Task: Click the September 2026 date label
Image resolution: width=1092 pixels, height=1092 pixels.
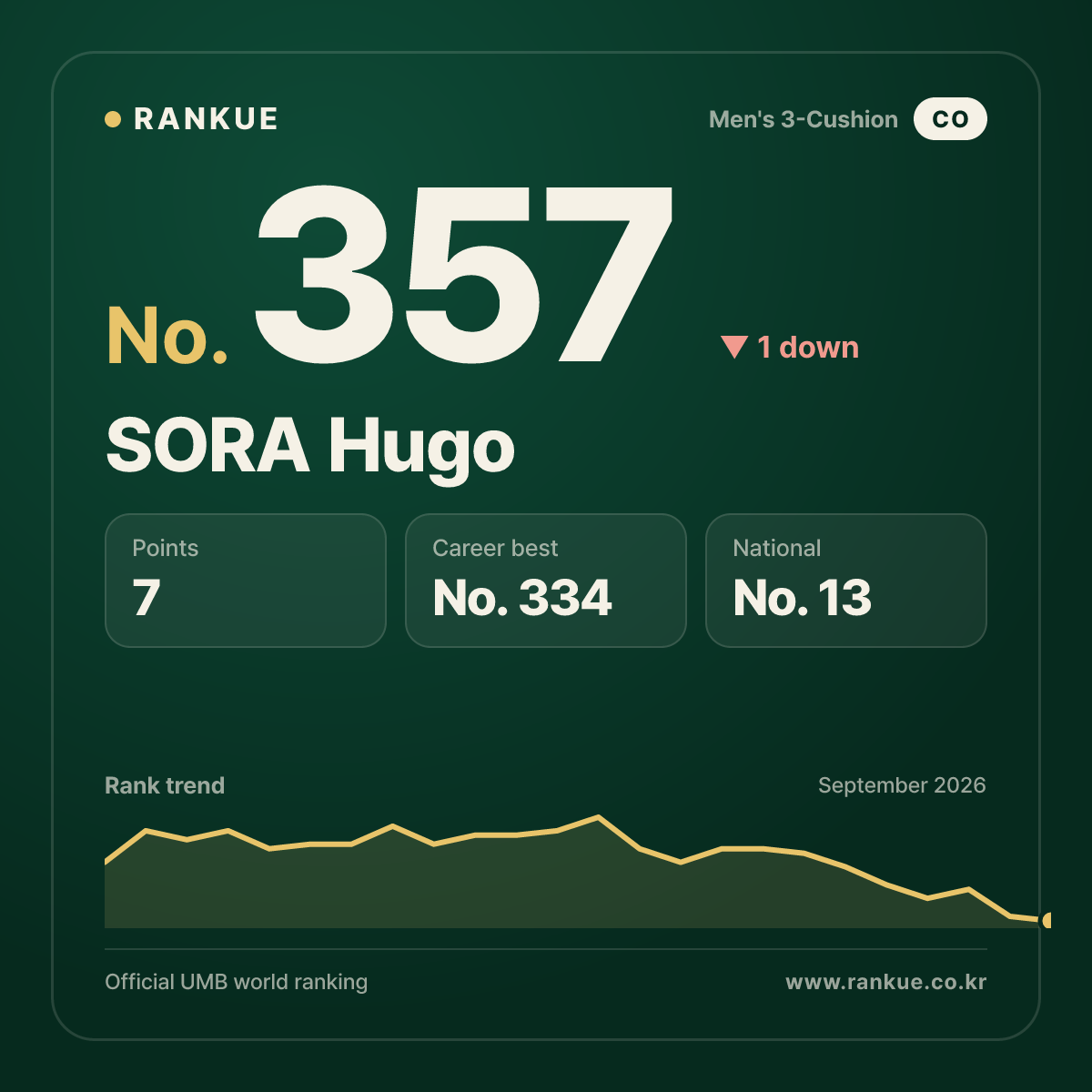Action: point(902,785)
